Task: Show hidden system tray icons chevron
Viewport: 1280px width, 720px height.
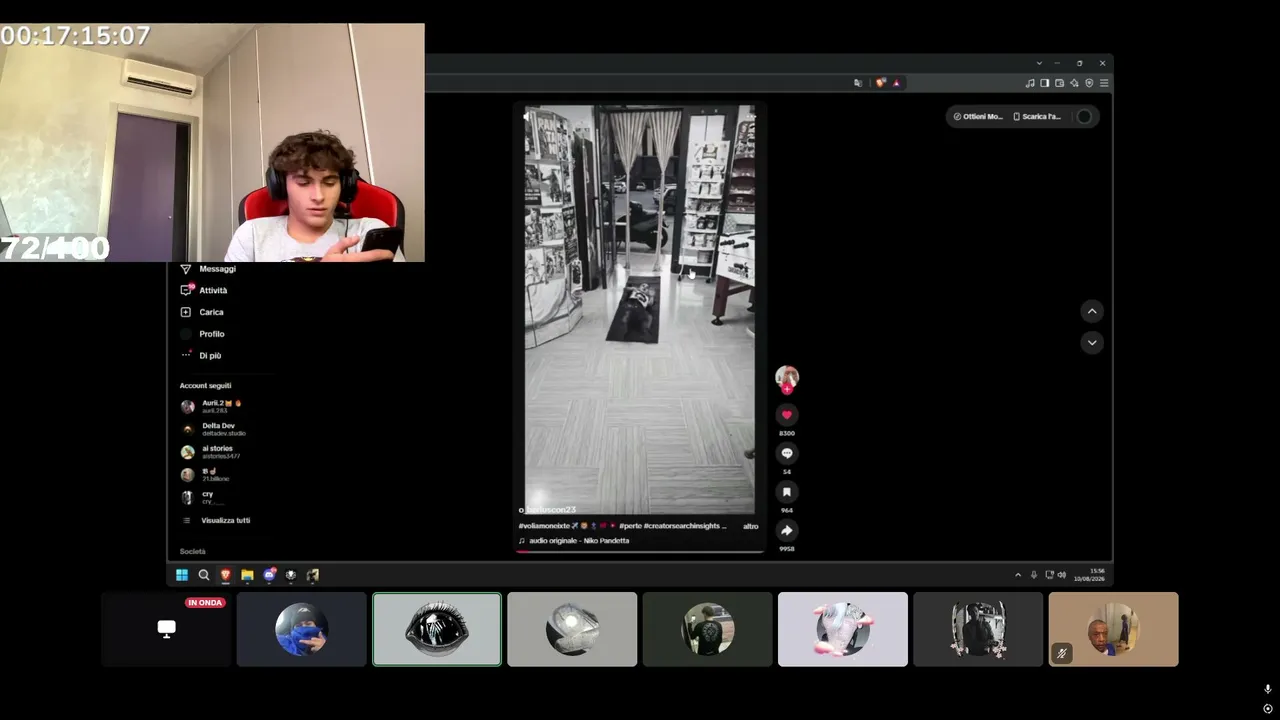Action: (1018, 575)
